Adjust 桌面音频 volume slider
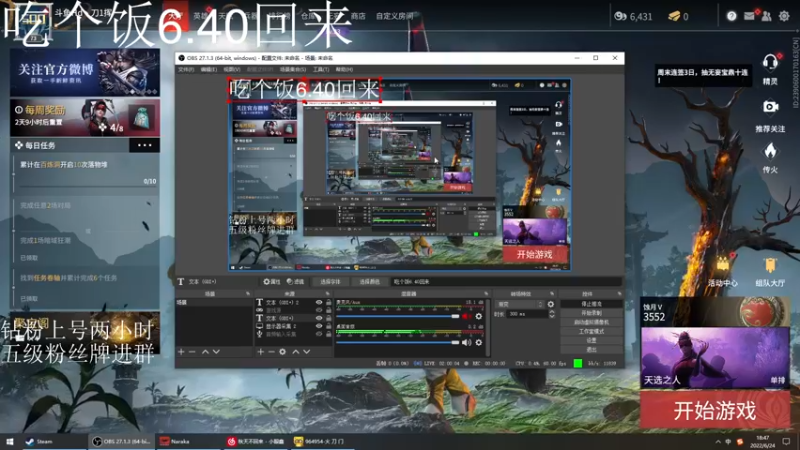 coord(398,342)
